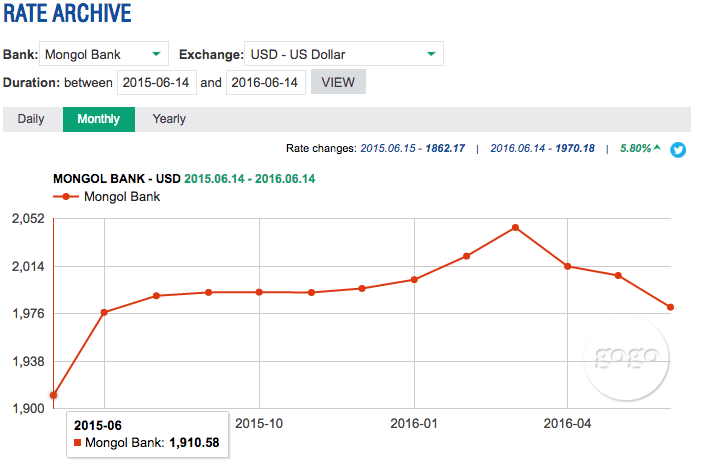The image size is (701, 470).
Task: Toggle Mongol Bank legend series marker
Action: 66,197
